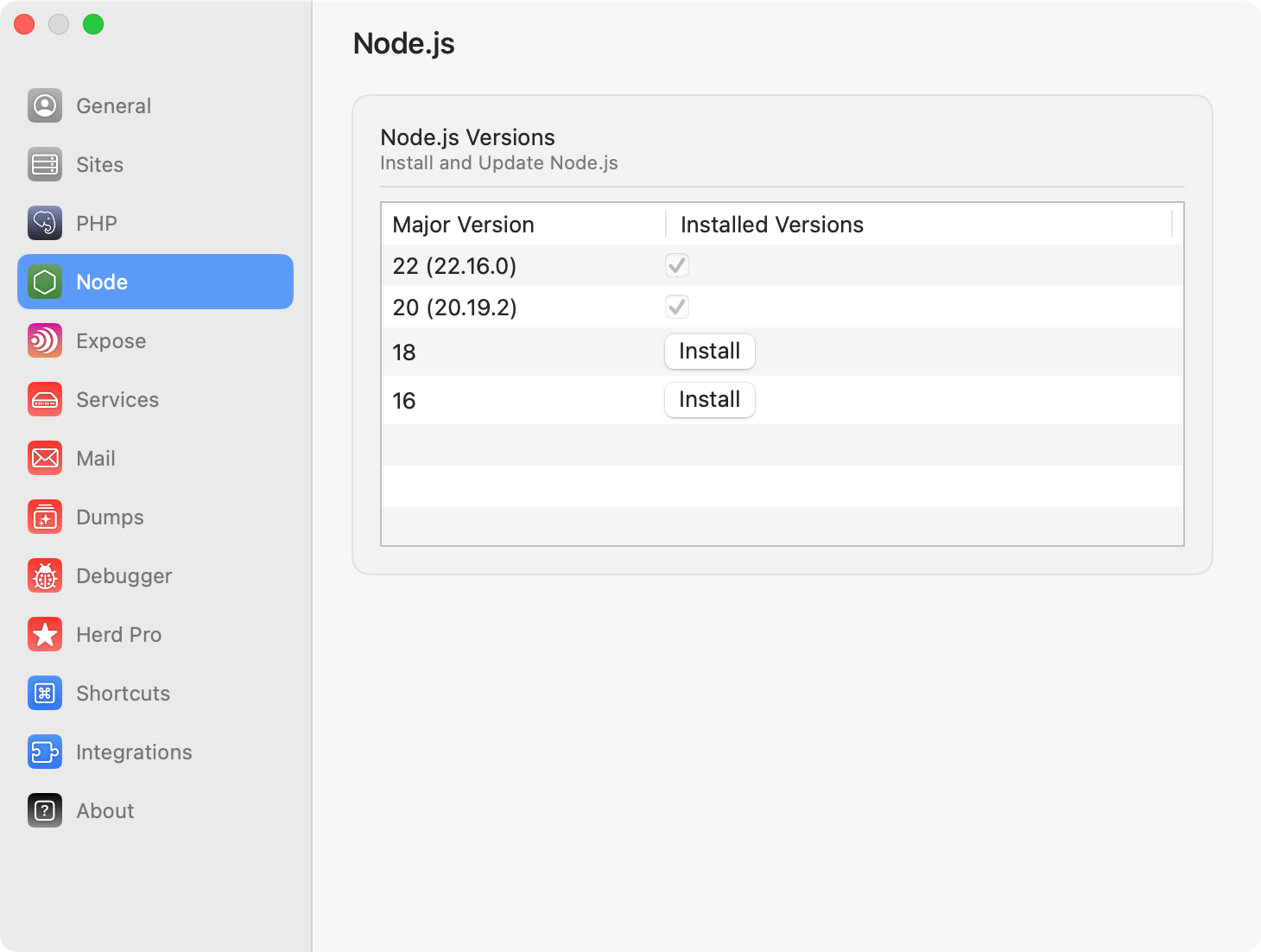Viewport: 1261px width, 952px height.
Task: Select the Herd Pro star icon
Action: click(45, 634)
